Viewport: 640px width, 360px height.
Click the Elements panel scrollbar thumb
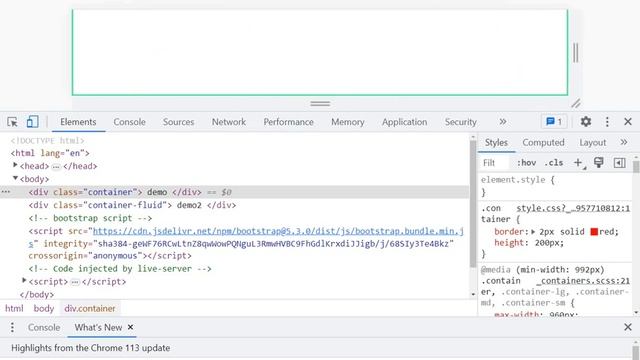tap(473, 204)
